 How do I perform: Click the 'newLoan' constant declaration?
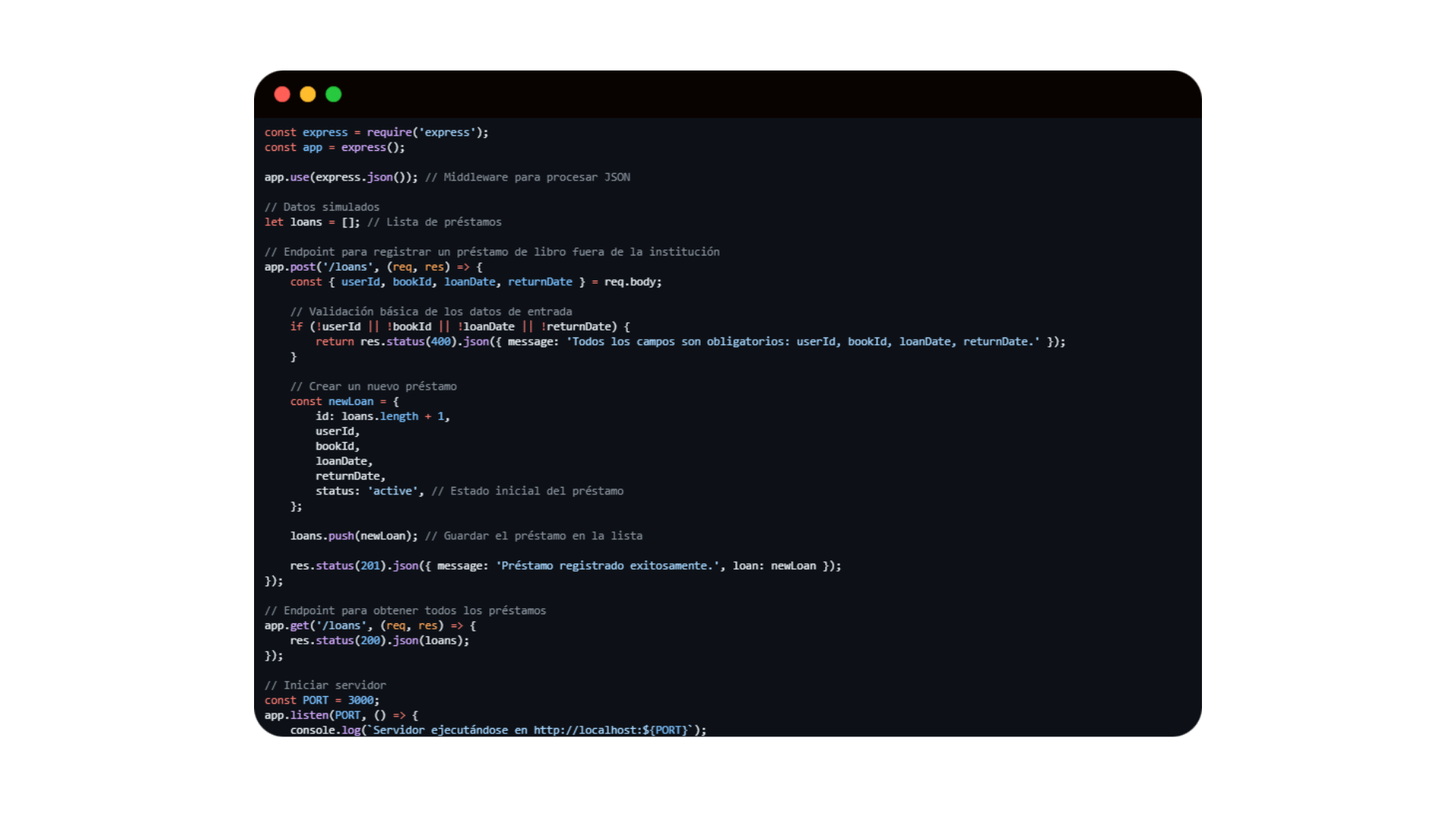pyautogui.click(x=350, y=402)
